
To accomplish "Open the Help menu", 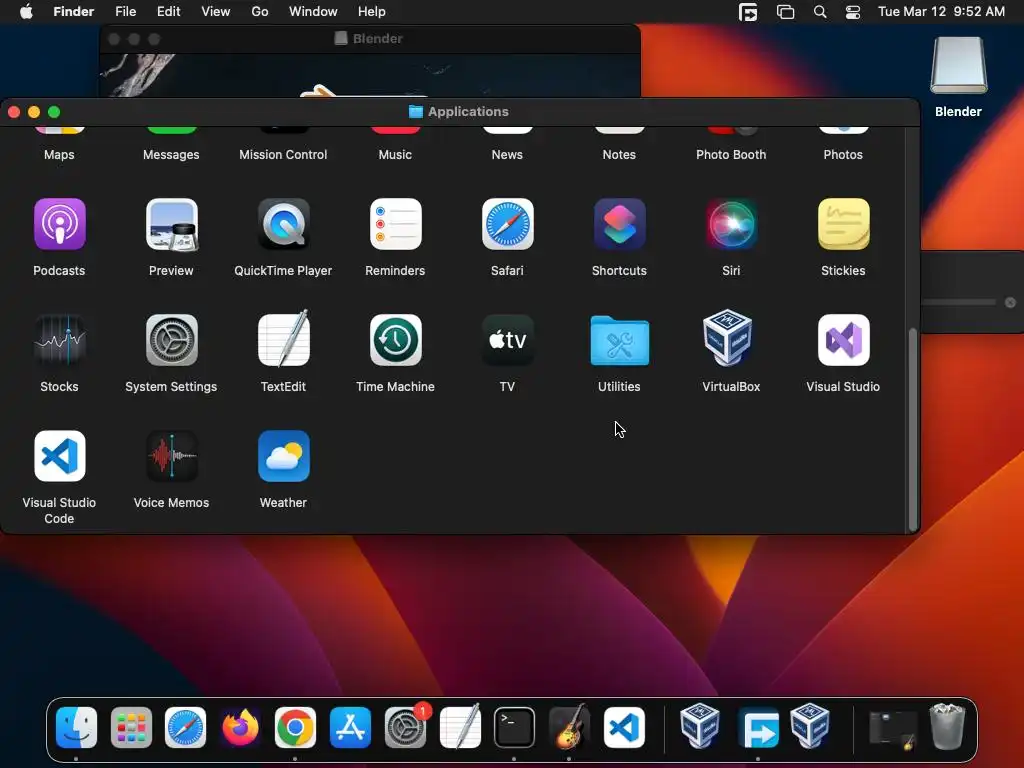I will (x=372, y=12).
